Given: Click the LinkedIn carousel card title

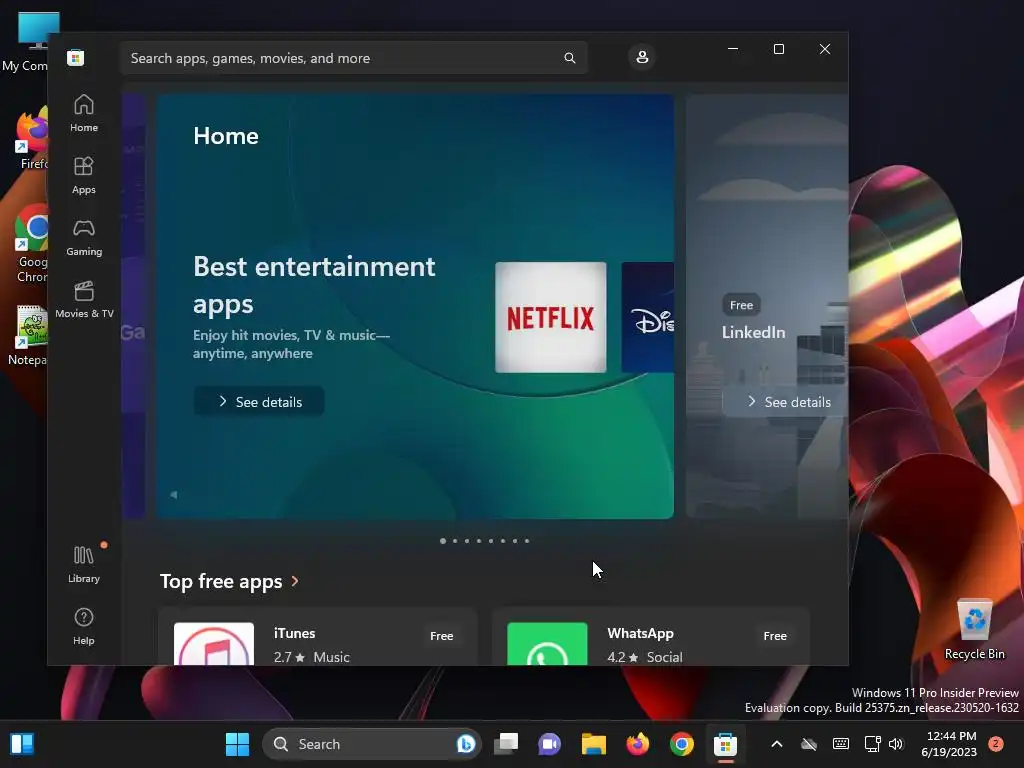Looking at the screenshot, I should point(754,332).
